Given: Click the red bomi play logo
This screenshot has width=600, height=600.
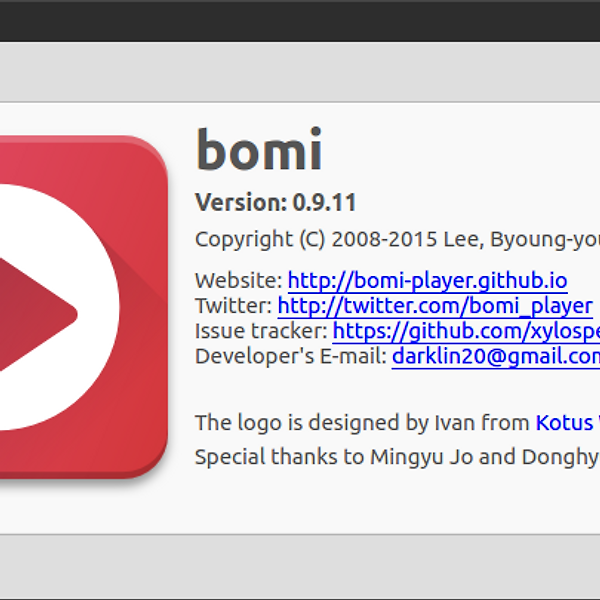Looking at the screenshot, I should 84,307.
